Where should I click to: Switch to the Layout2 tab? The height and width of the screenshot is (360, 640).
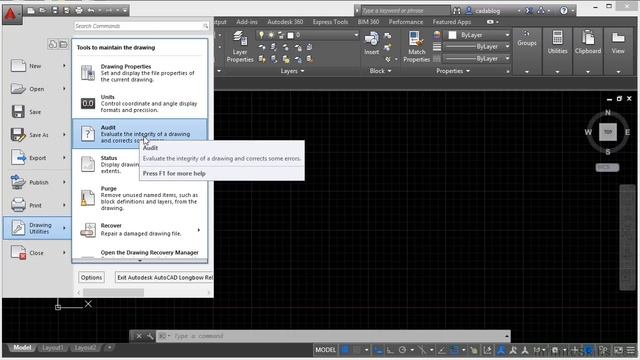pyautogui.click(x=85, y=348)
